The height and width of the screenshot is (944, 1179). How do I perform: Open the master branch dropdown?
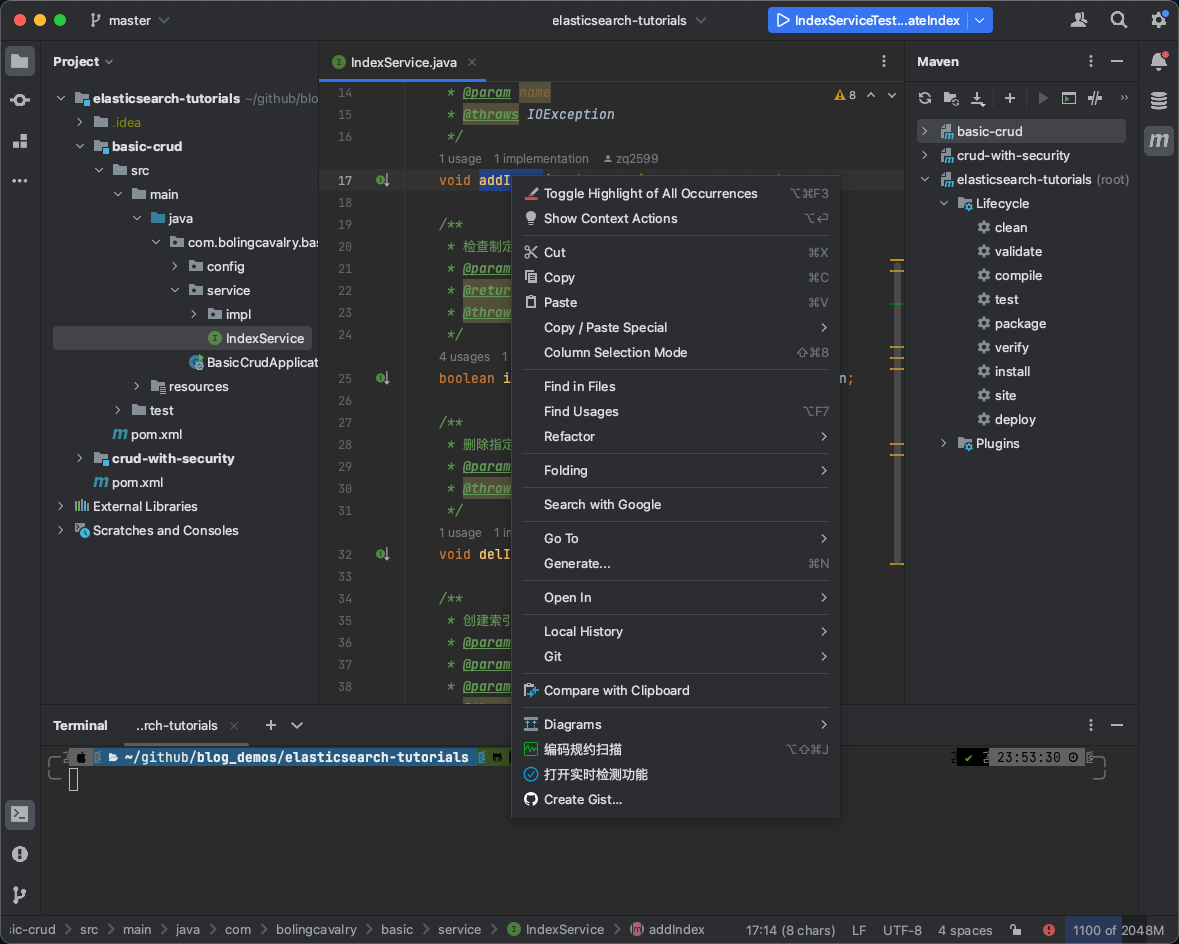click(129, 20)
